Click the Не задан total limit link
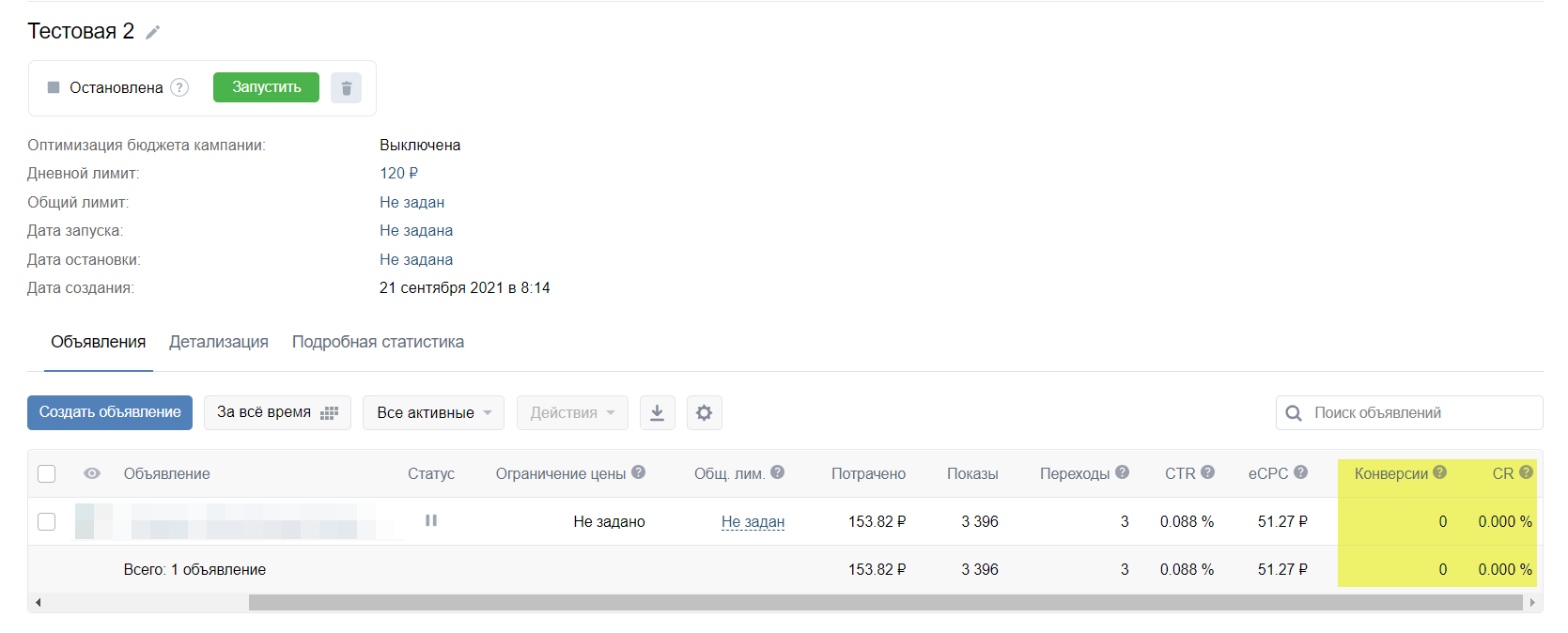 click(x=753, y=522)
